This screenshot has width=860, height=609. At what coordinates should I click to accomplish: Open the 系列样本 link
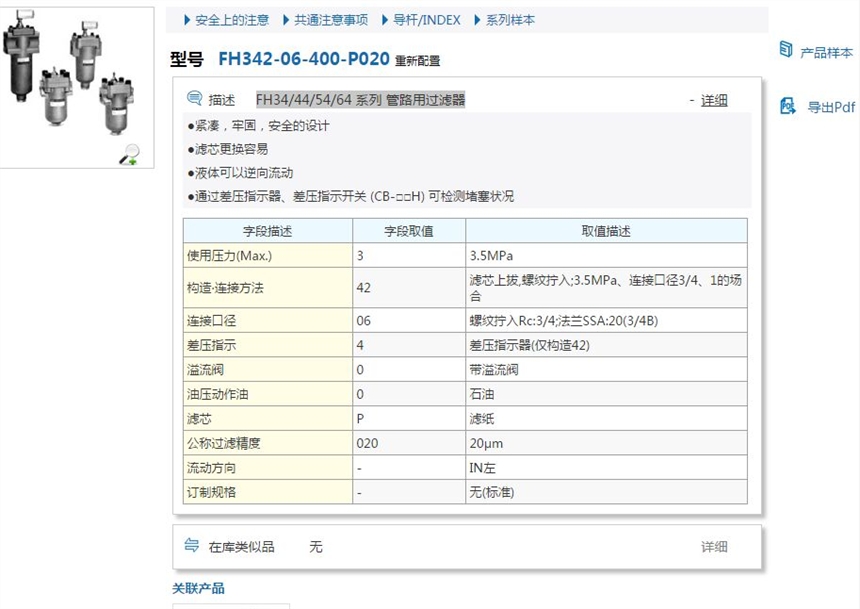click(x=510, y=20)
